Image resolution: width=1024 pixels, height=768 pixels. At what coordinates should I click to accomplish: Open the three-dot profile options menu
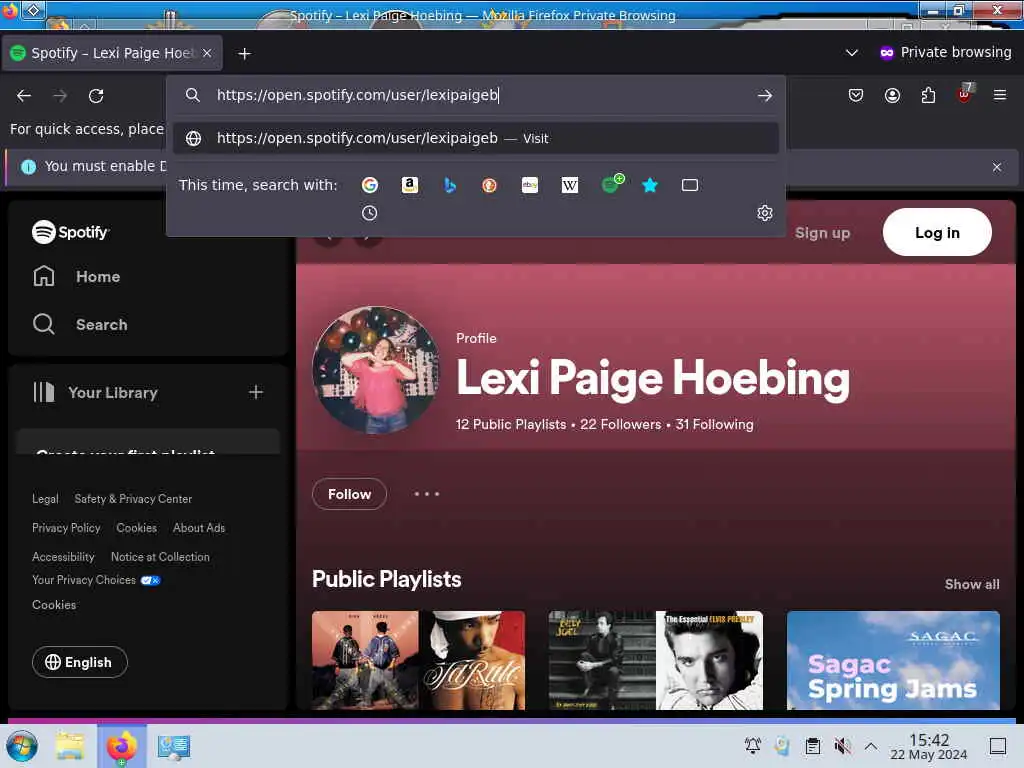pyautogui.click(x=426, y=494)
